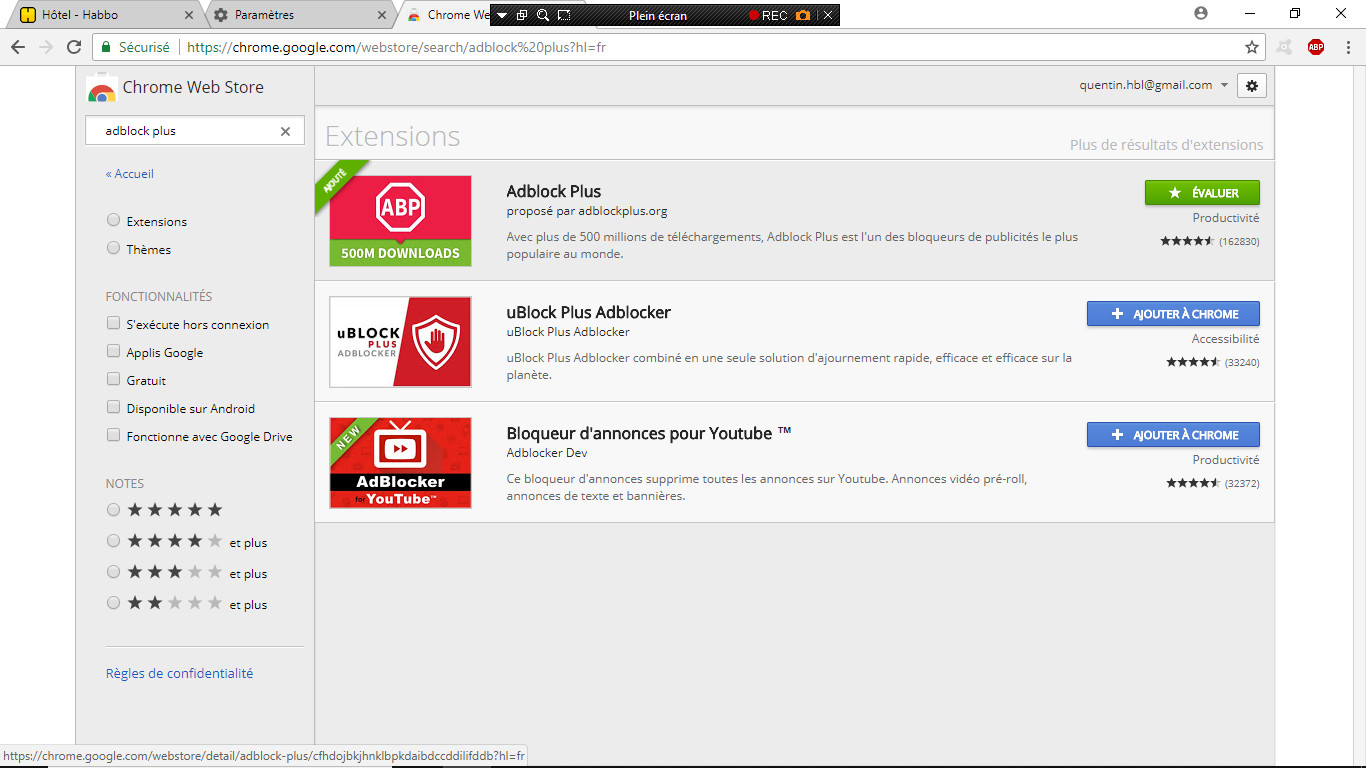Open Règles de confidentialité link
1366x768 pixels.
click(x=179, y=674)
